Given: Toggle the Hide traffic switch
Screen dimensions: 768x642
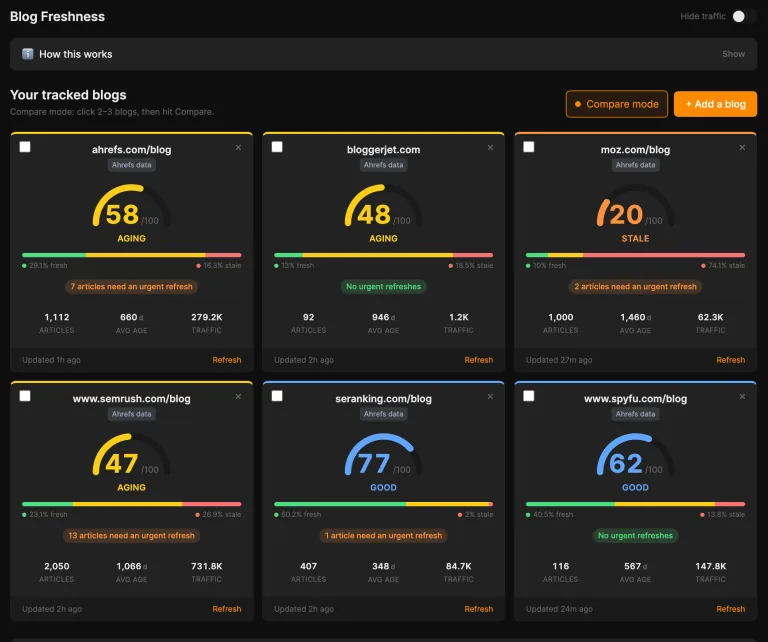Looking at the screenshot, I should click(744, 16).
